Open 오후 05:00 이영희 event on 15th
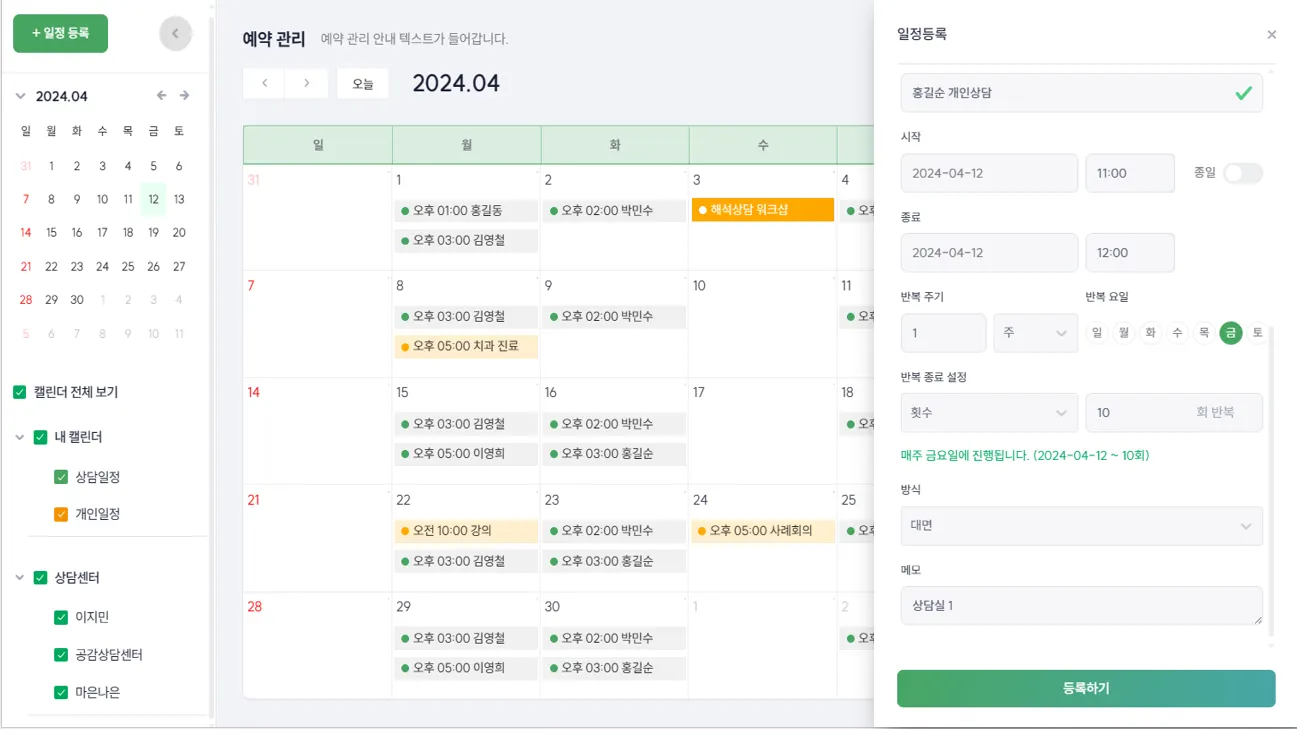 (x=466, y=454)
